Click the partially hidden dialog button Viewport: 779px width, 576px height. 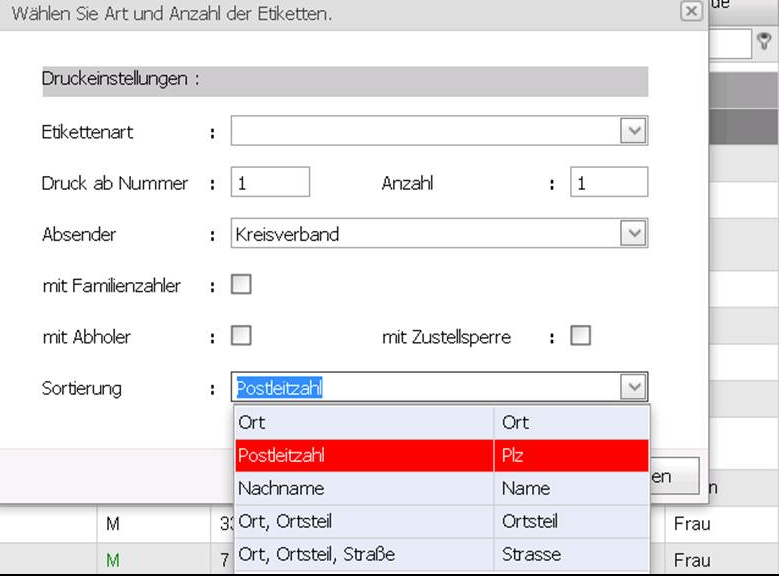coord(674,476)
